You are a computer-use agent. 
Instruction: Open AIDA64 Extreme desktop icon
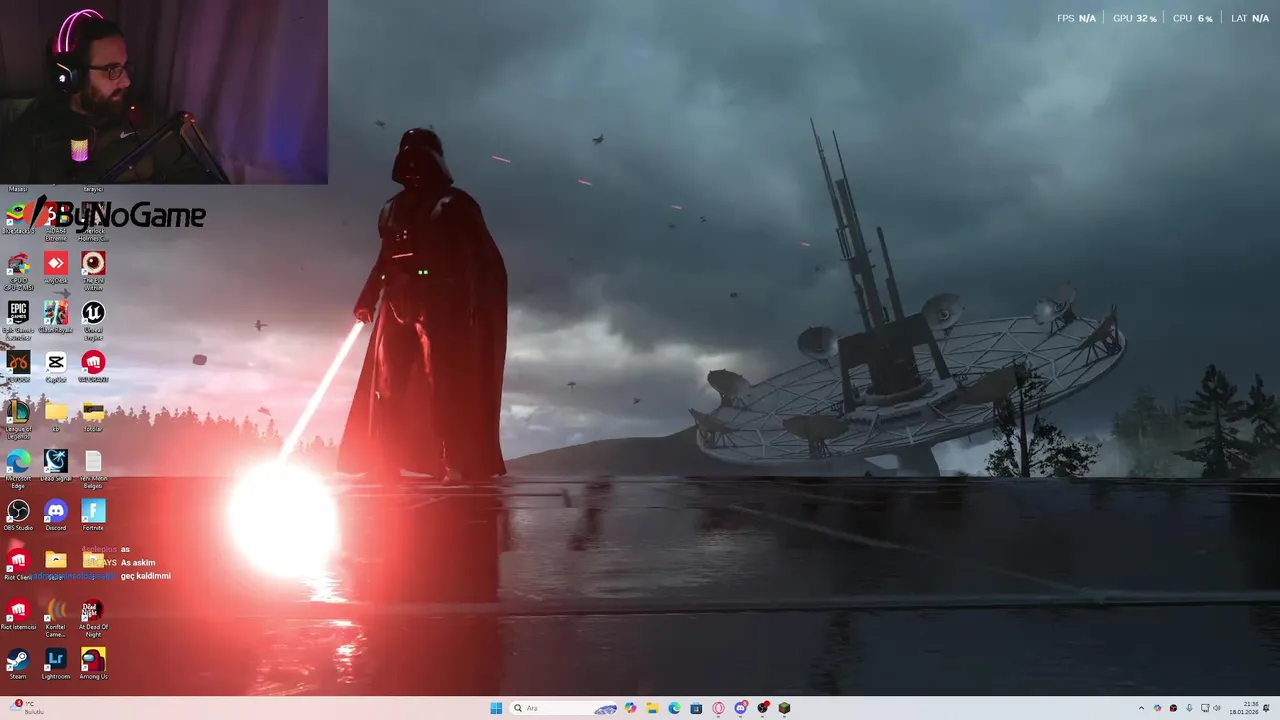56,220
